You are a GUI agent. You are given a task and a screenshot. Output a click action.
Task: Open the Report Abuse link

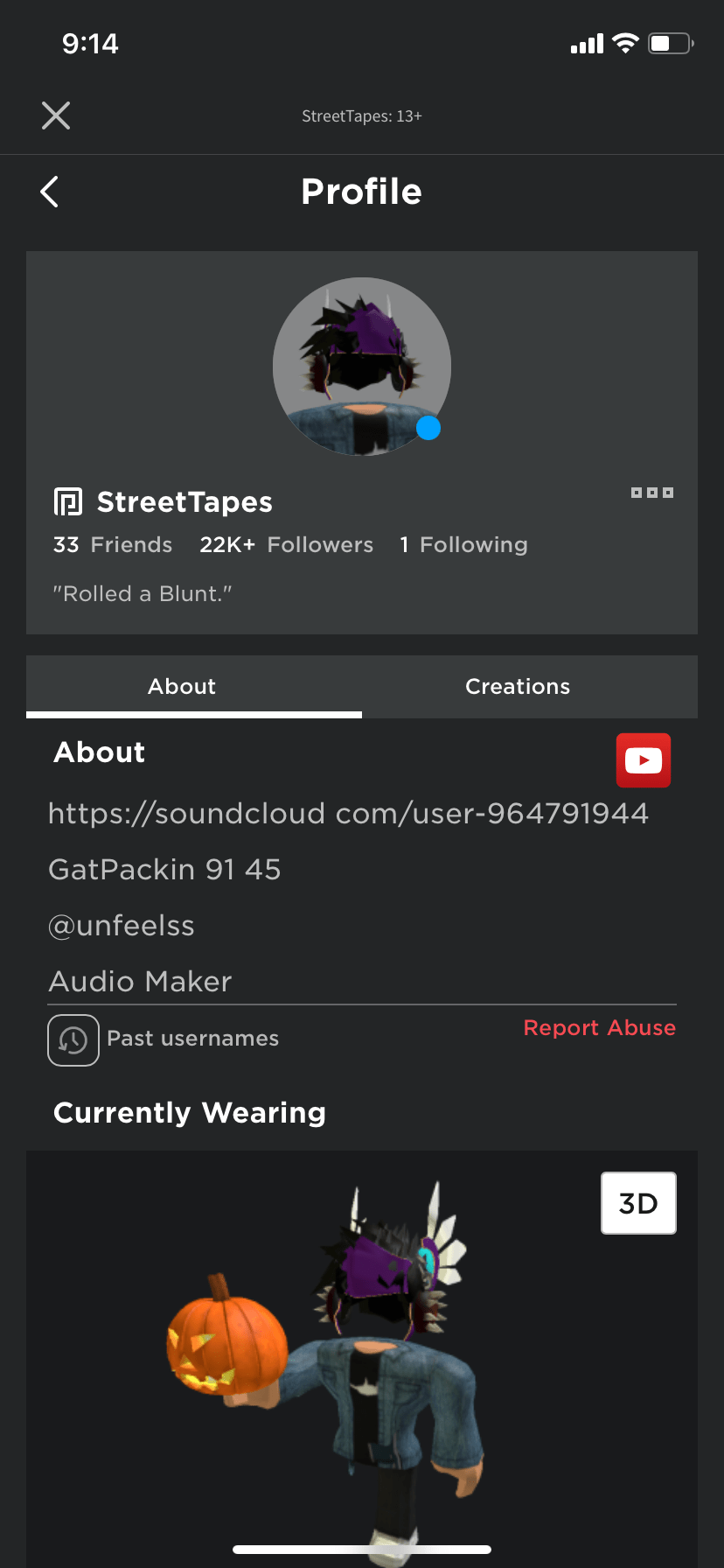coord(599,1028)
